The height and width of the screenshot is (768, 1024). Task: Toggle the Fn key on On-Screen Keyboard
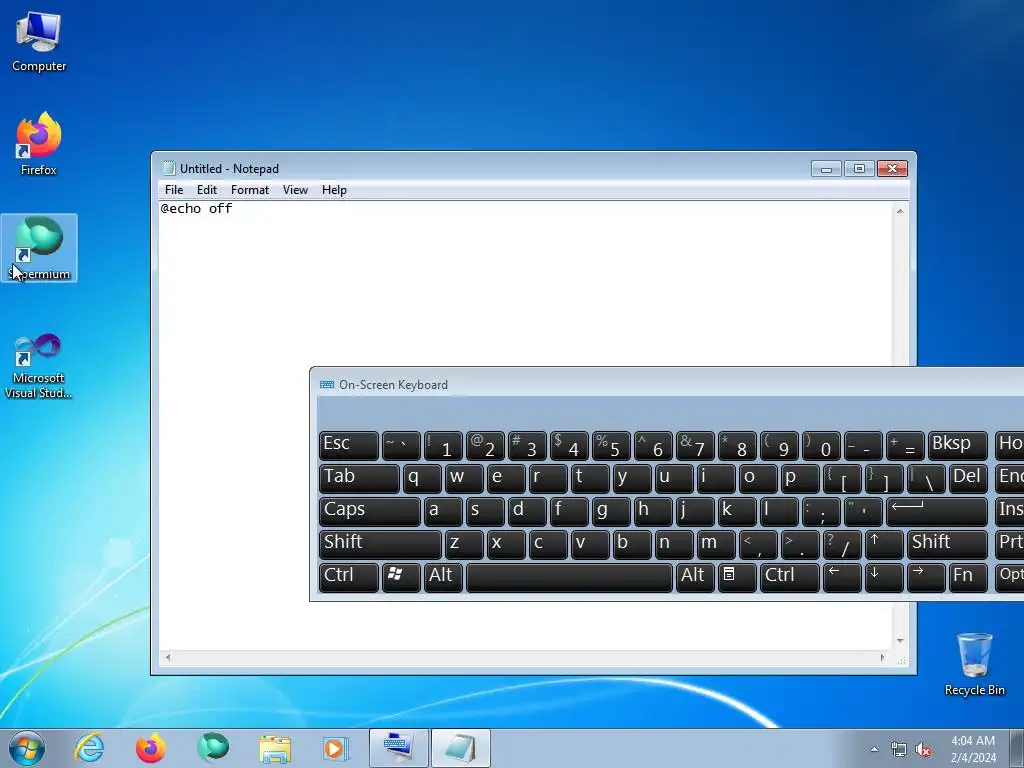point(968,577)
